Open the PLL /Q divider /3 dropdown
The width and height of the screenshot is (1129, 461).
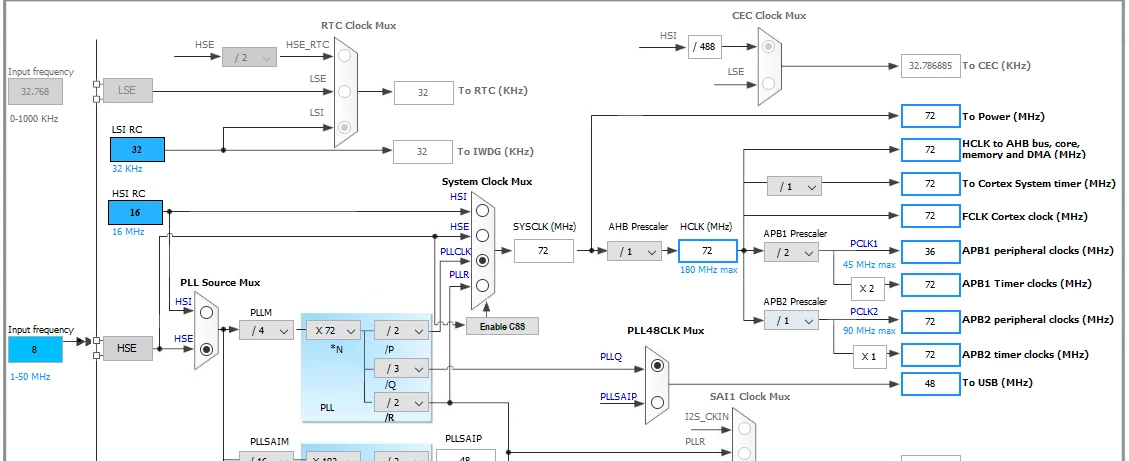pyautogui.click(x=401, y=370)
